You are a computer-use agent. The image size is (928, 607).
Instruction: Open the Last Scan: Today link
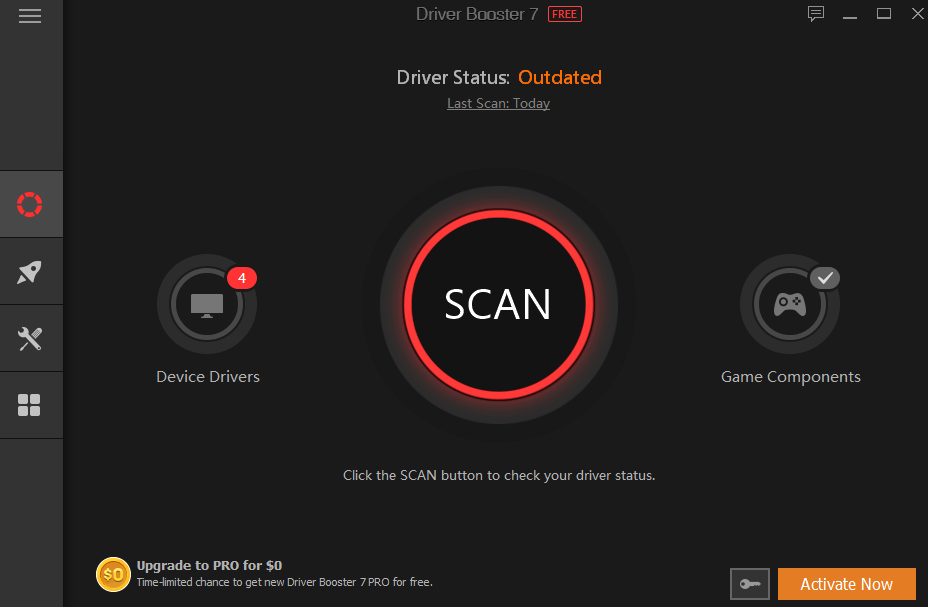[498, 103]
